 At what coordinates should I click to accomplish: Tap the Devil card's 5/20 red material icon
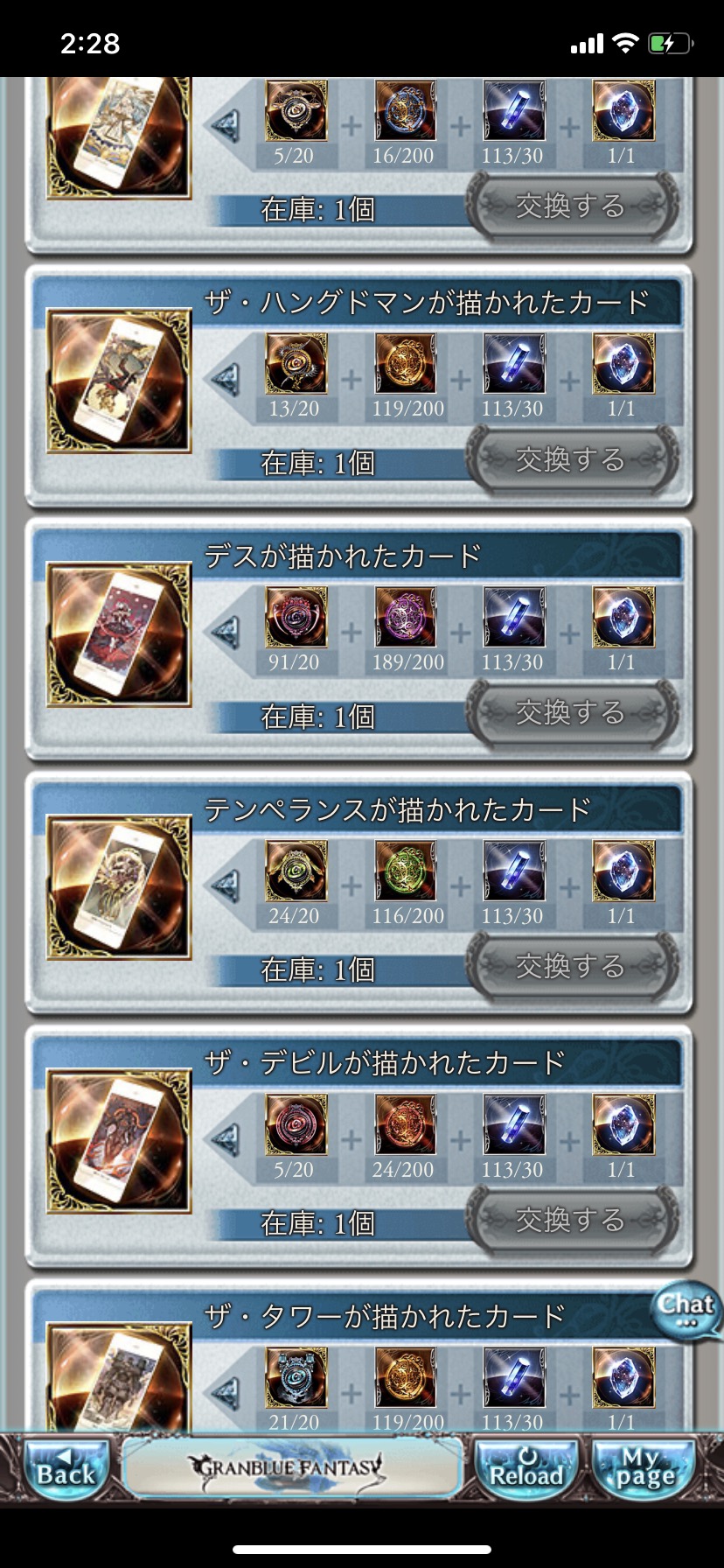pyautogui.click(x=296, y=1124)
